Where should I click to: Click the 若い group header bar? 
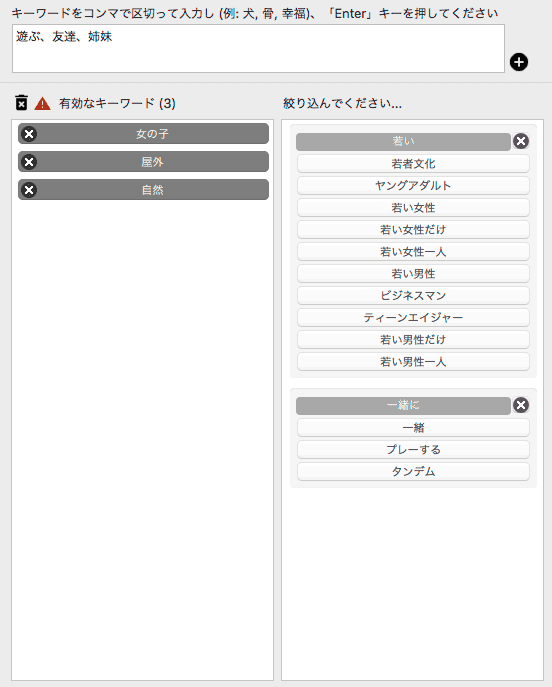(403, 142)
